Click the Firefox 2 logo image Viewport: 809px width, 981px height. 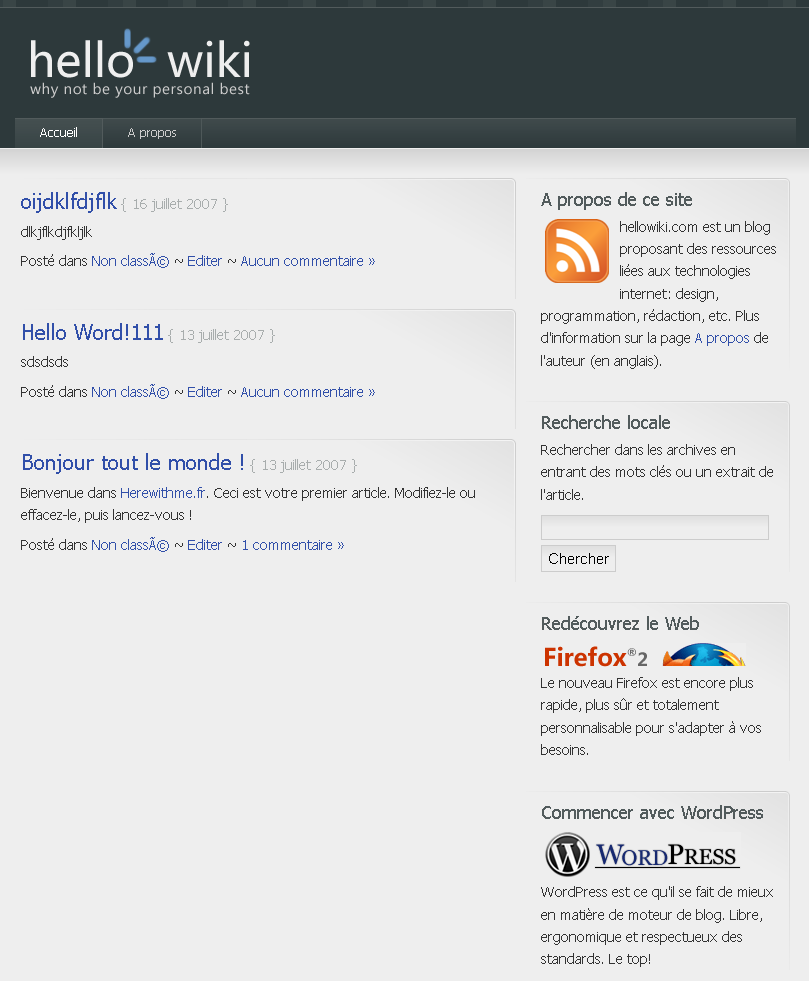pos(644,656)
